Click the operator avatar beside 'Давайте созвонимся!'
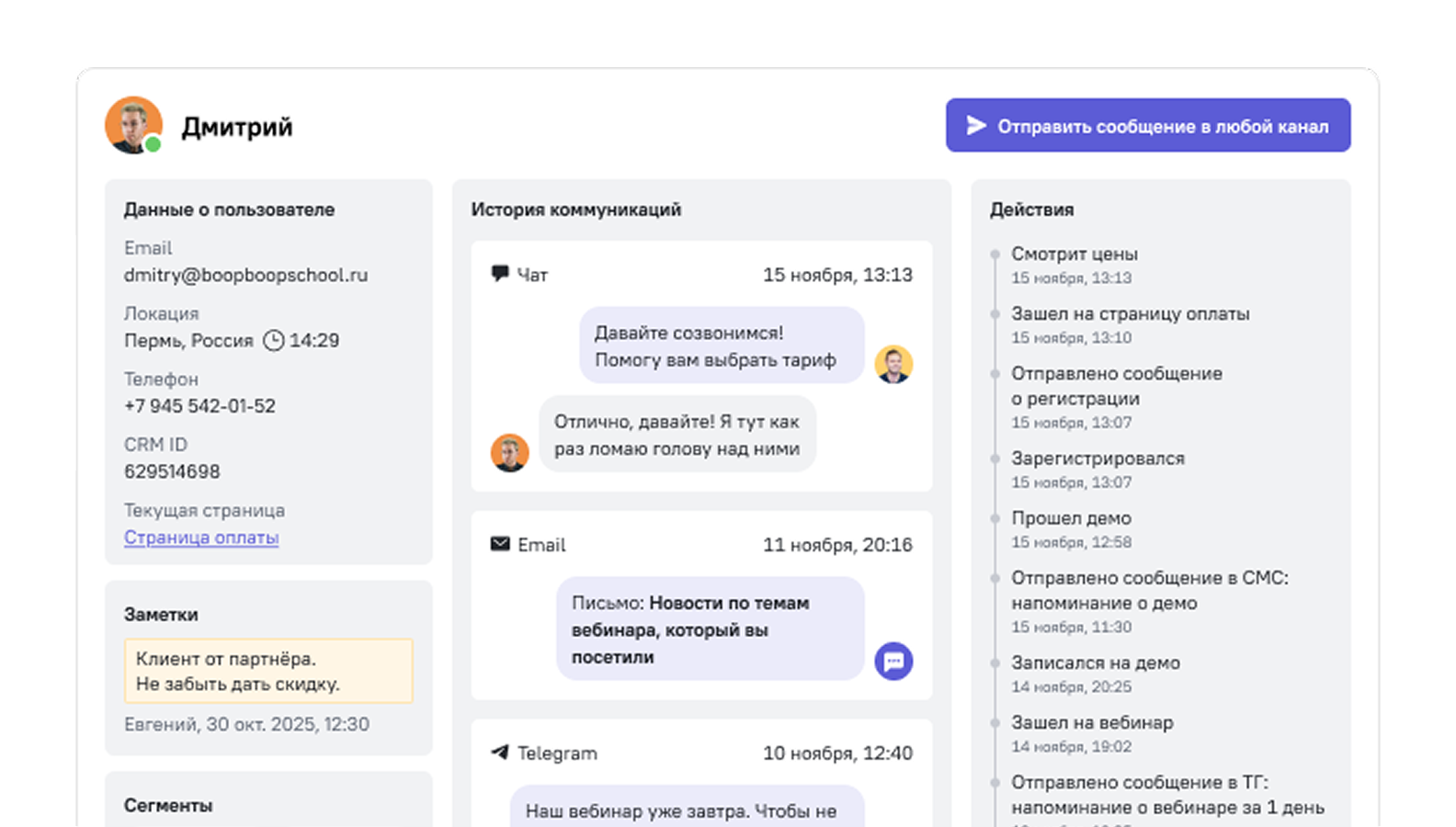Viewport: 1456px width, 827px height. tap(893, 364)
